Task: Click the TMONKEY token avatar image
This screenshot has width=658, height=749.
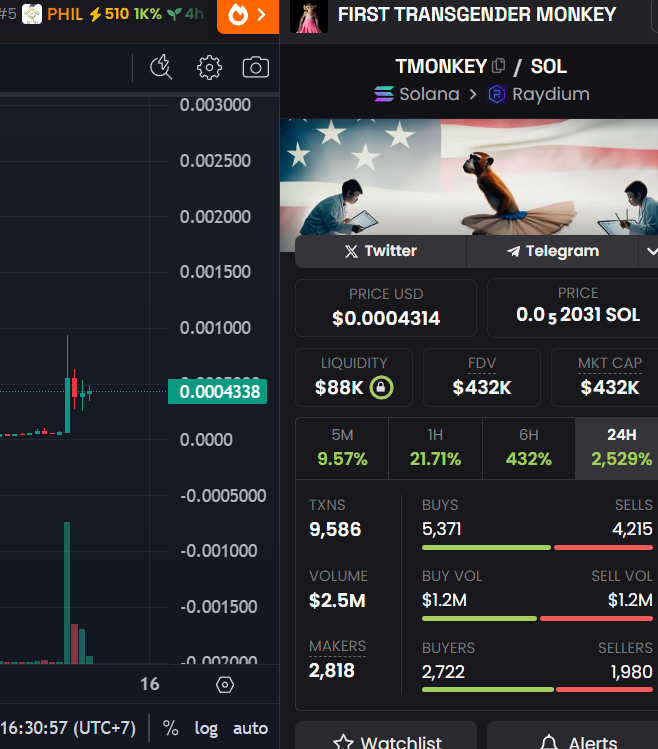Action: 309,16
